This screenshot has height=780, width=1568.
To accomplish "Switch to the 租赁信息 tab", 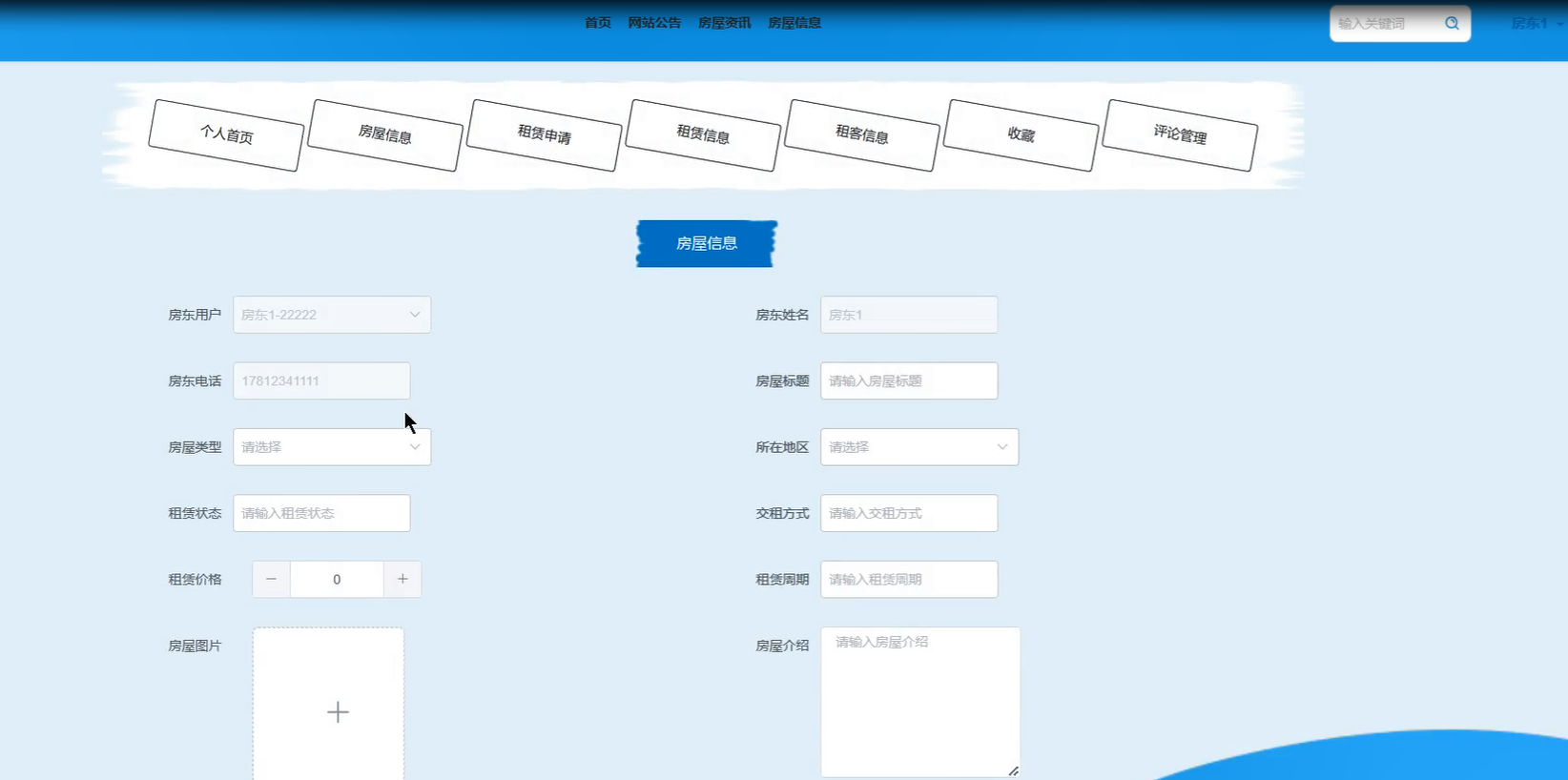I will coord(703,135).
